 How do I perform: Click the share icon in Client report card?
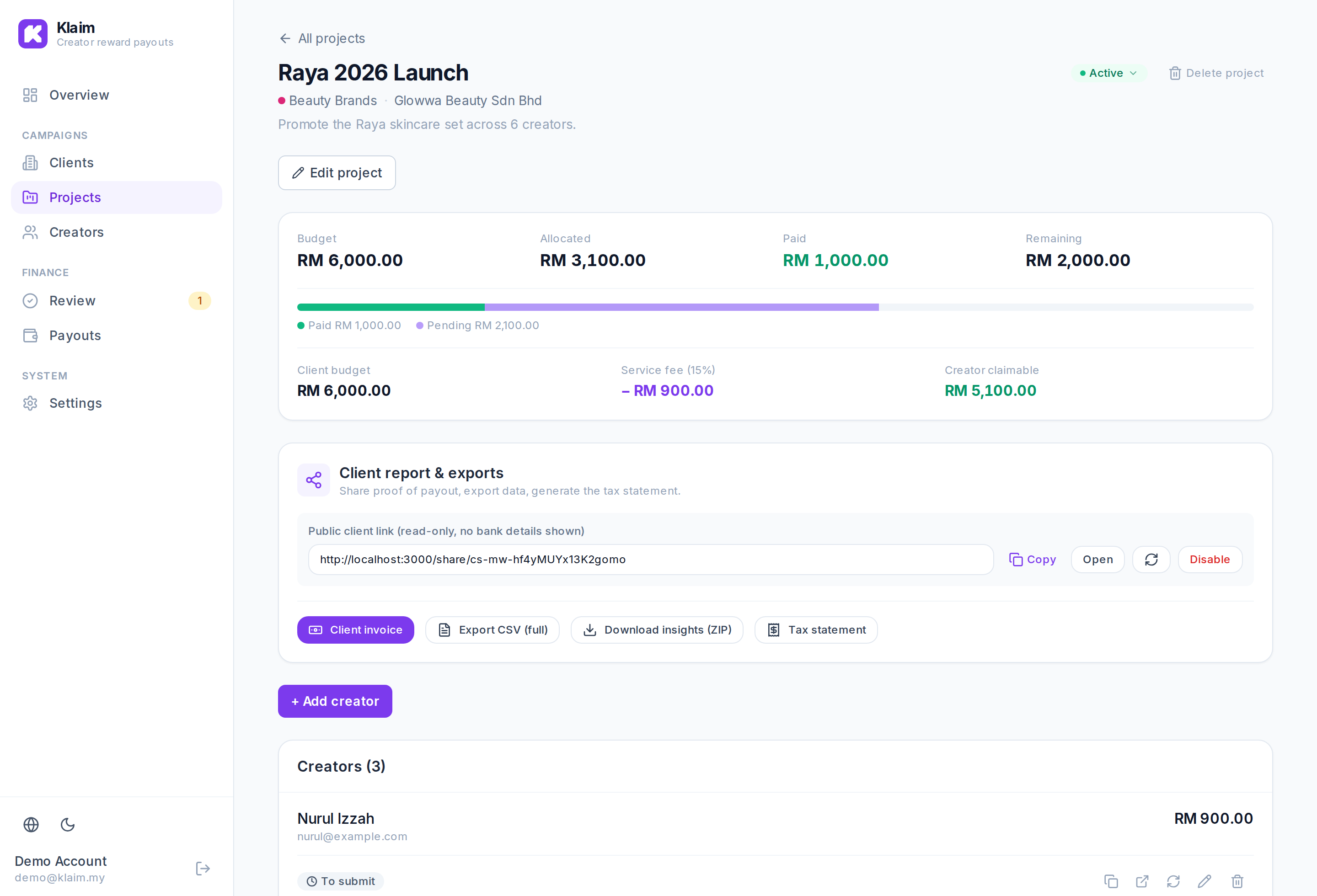[x=313, y=480]
